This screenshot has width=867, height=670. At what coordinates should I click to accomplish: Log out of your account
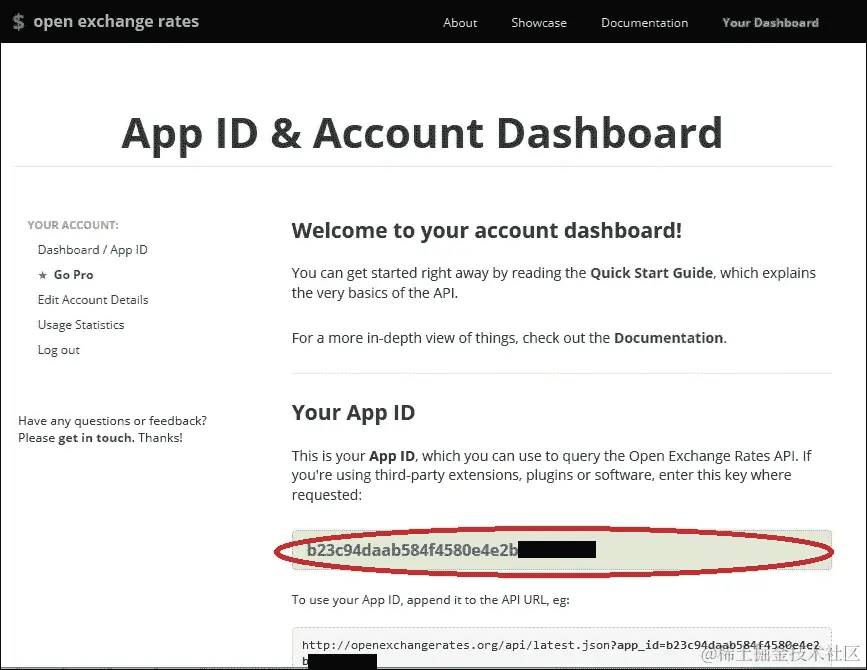tap(58, 349)
